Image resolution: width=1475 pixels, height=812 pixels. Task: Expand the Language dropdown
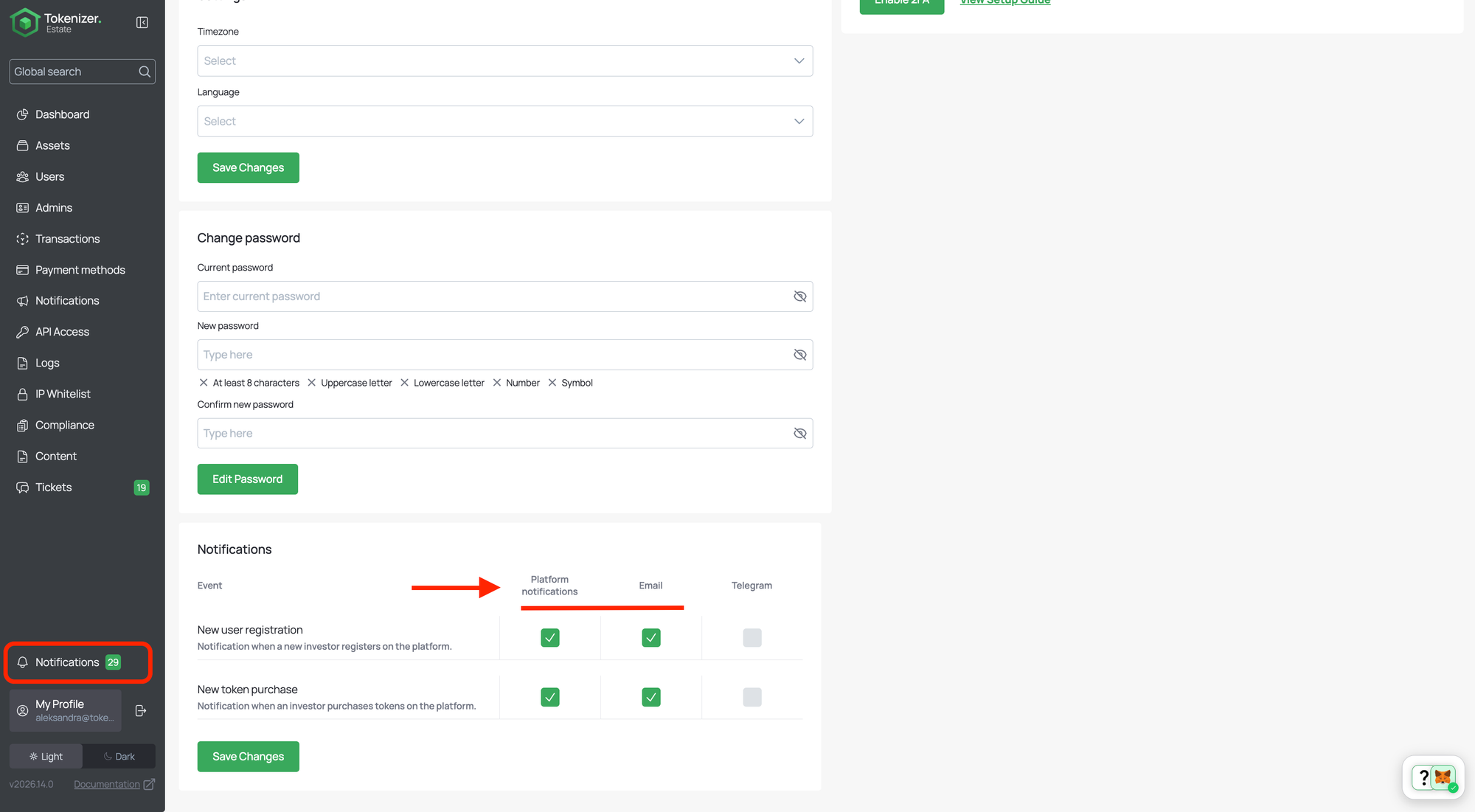tap(504, 122)
